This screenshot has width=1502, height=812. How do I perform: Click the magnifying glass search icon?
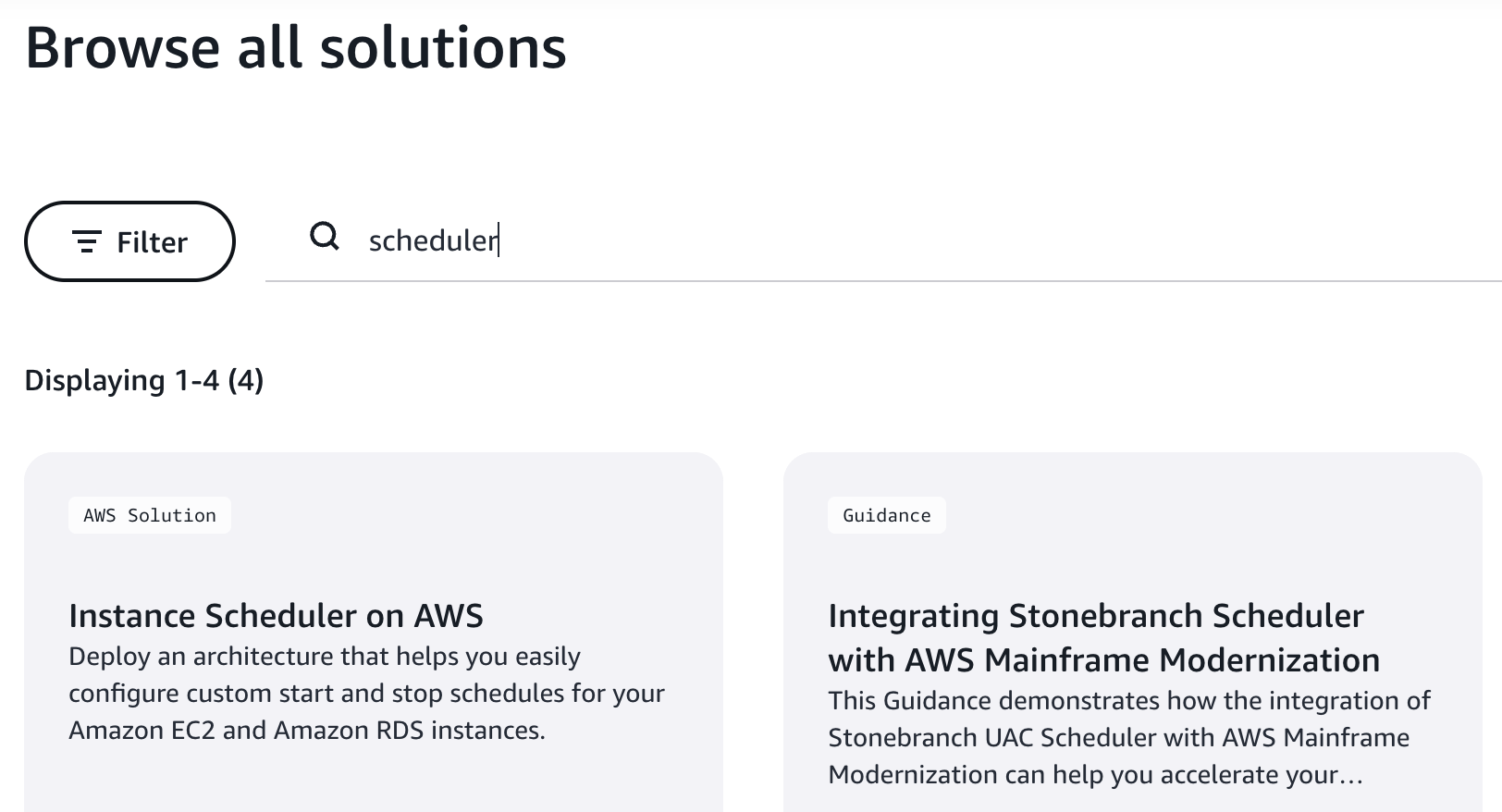325,237
